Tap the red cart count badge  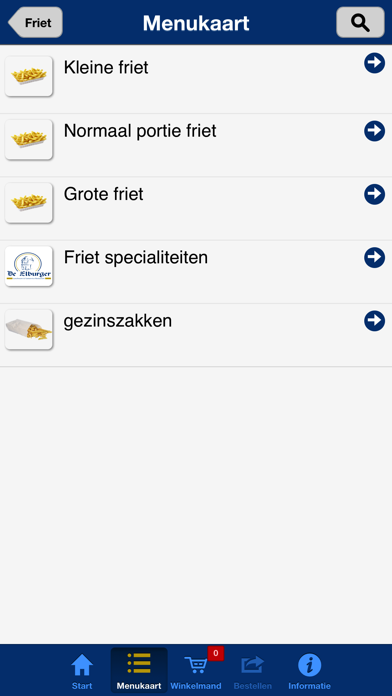pos(216,653)
